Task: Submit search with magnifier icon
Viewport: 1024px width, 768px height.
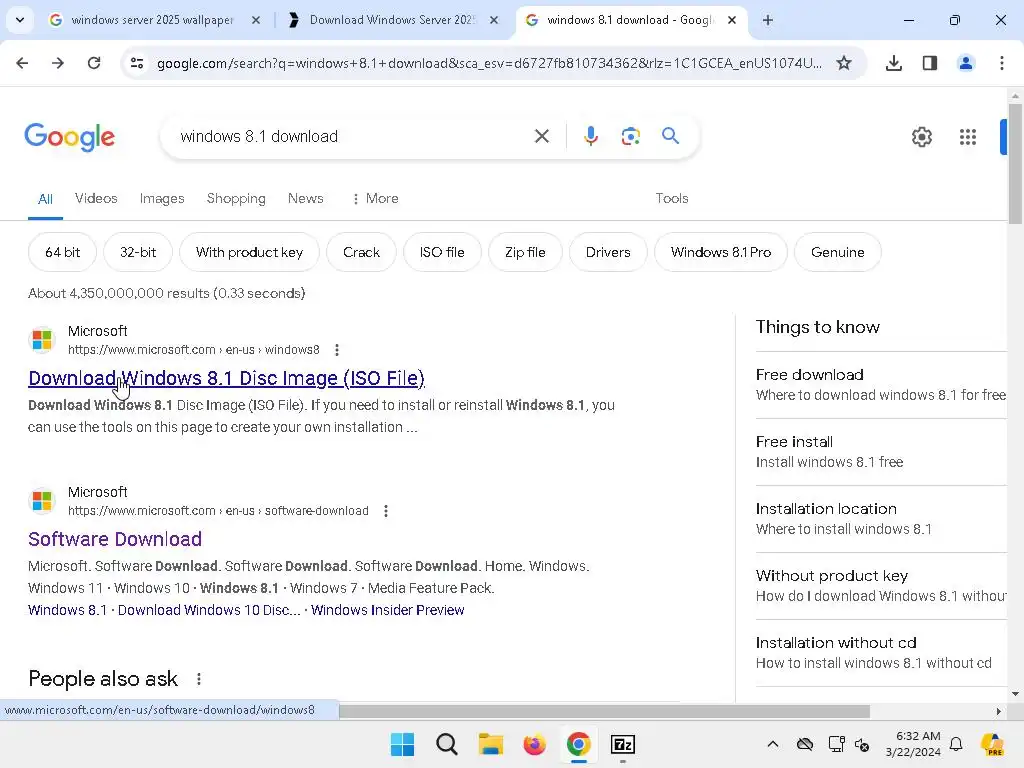Action: [x=671, y=136]
